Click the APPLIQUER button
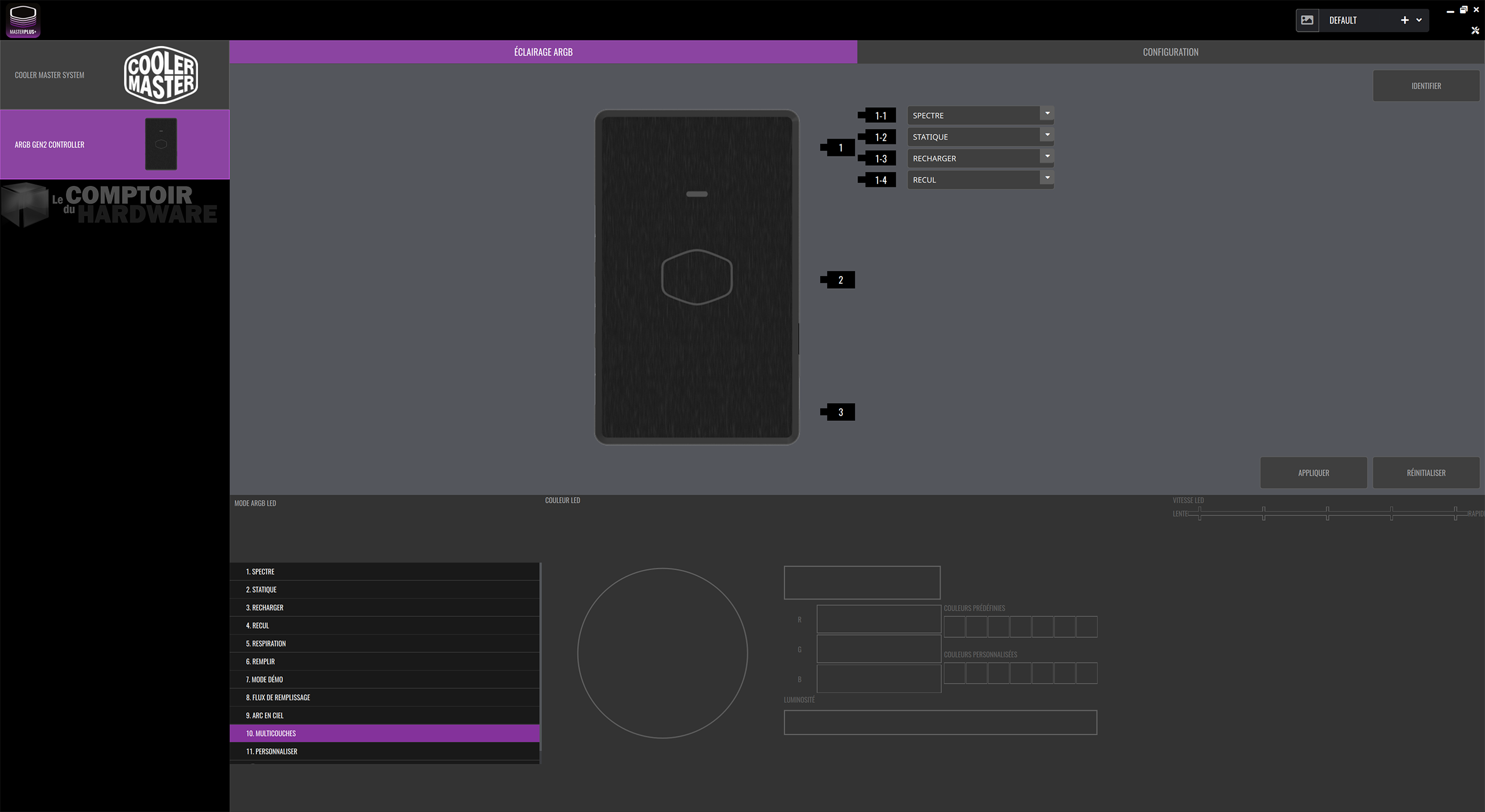The height and width of the screenshot is (812, 1485). [1313, 473]
